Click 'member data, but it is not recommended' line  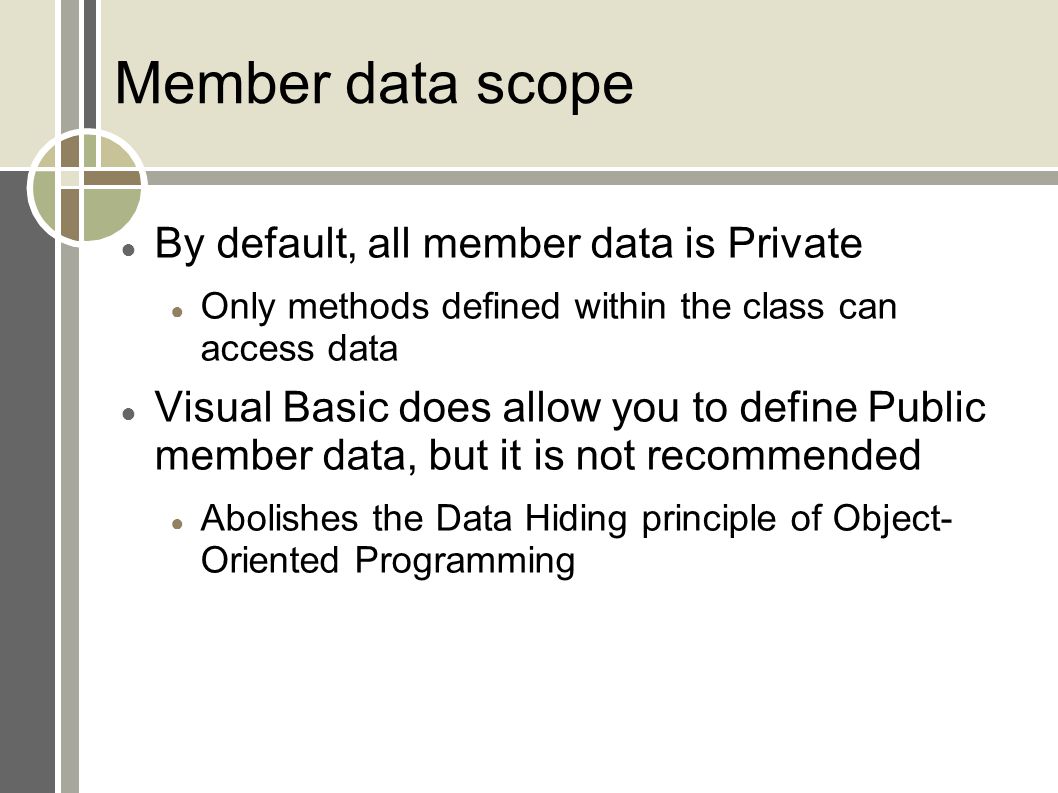coord(538,455)
